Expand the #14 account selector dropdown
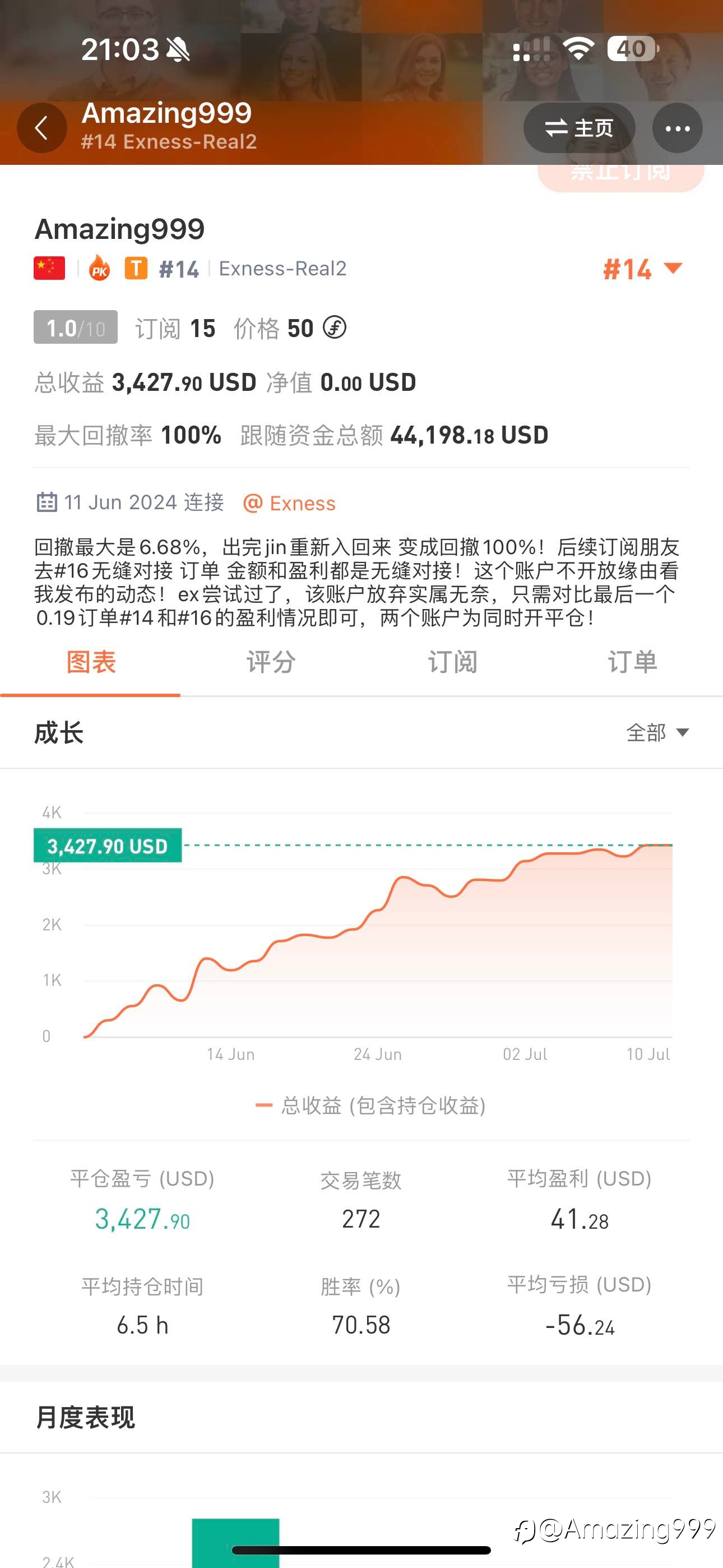Screen dimensions: 723x1568 click(x=643, y=269)
